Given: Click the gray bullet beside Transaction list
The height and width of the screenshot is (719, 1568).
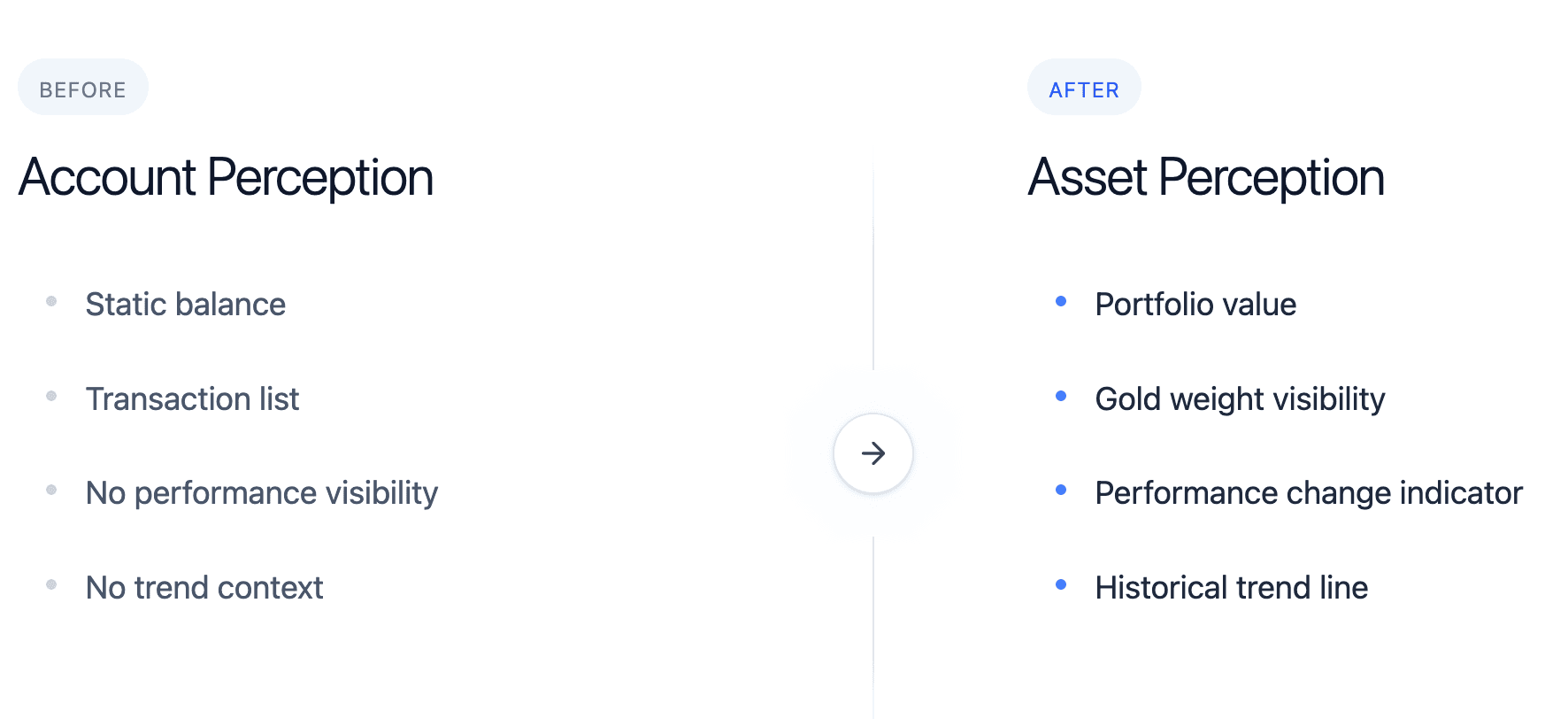Looking at the screenshot, I should click(51, 396).
